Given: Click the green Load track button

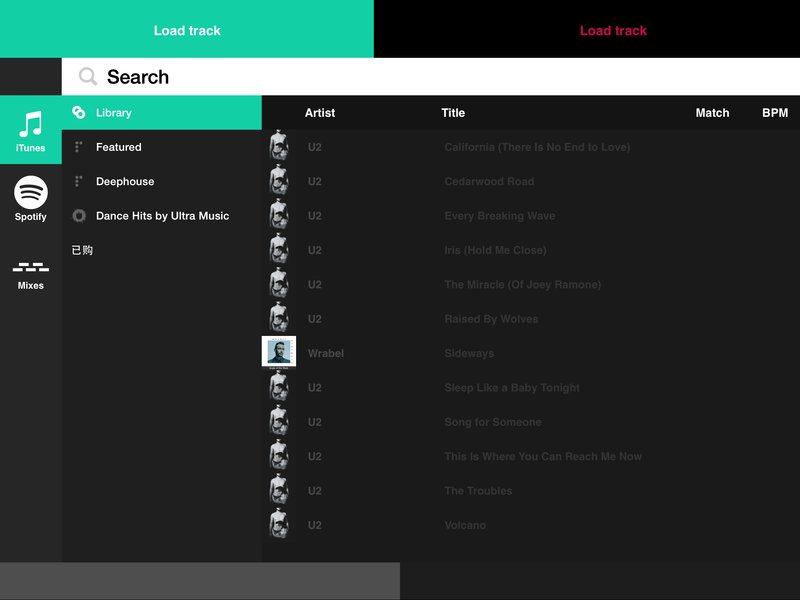Looking at the screenshot, I should (x=187, y=29).
